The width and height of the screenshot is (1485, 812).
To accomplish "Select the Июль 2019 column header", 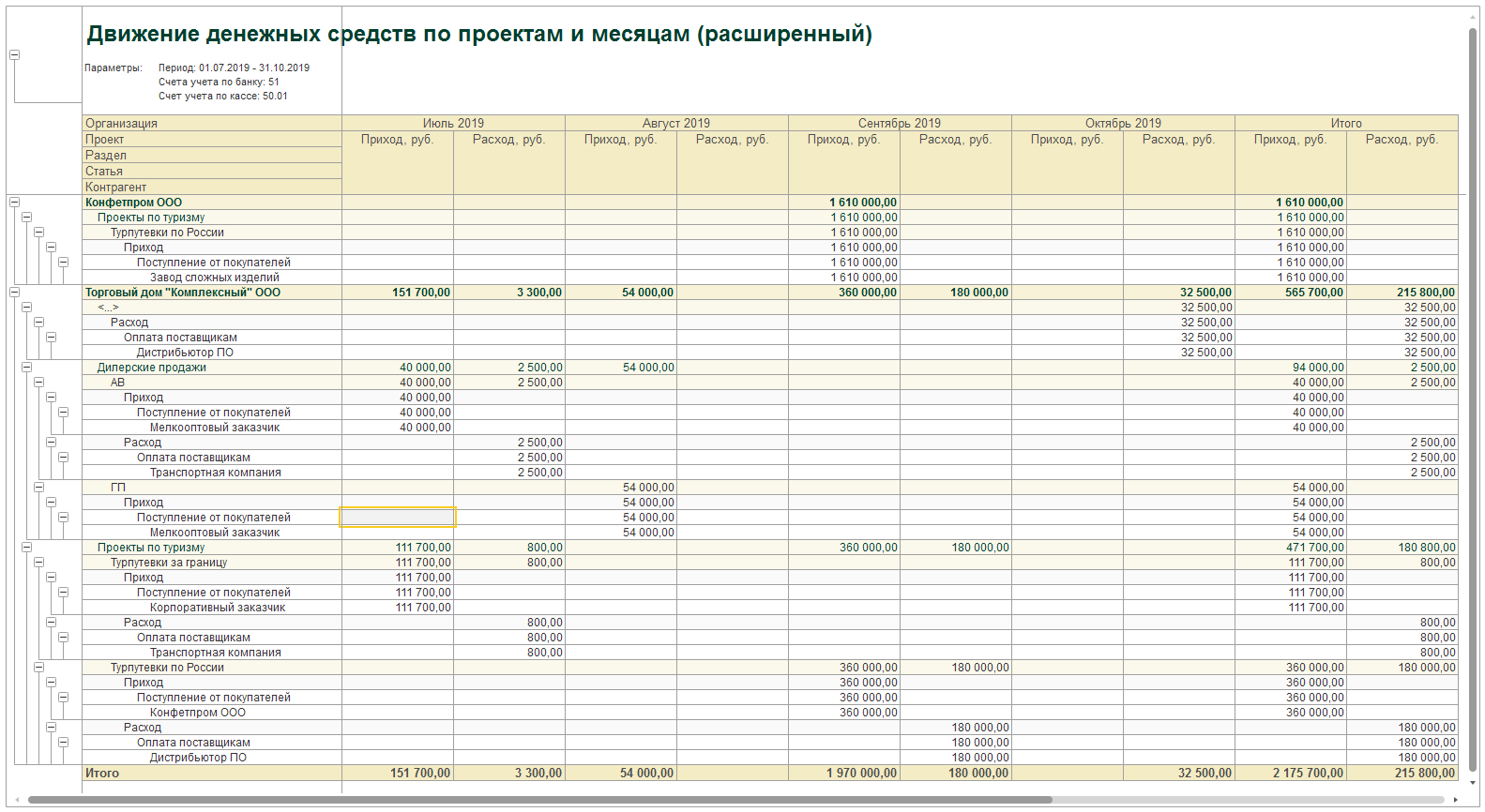I will [453, 123].
